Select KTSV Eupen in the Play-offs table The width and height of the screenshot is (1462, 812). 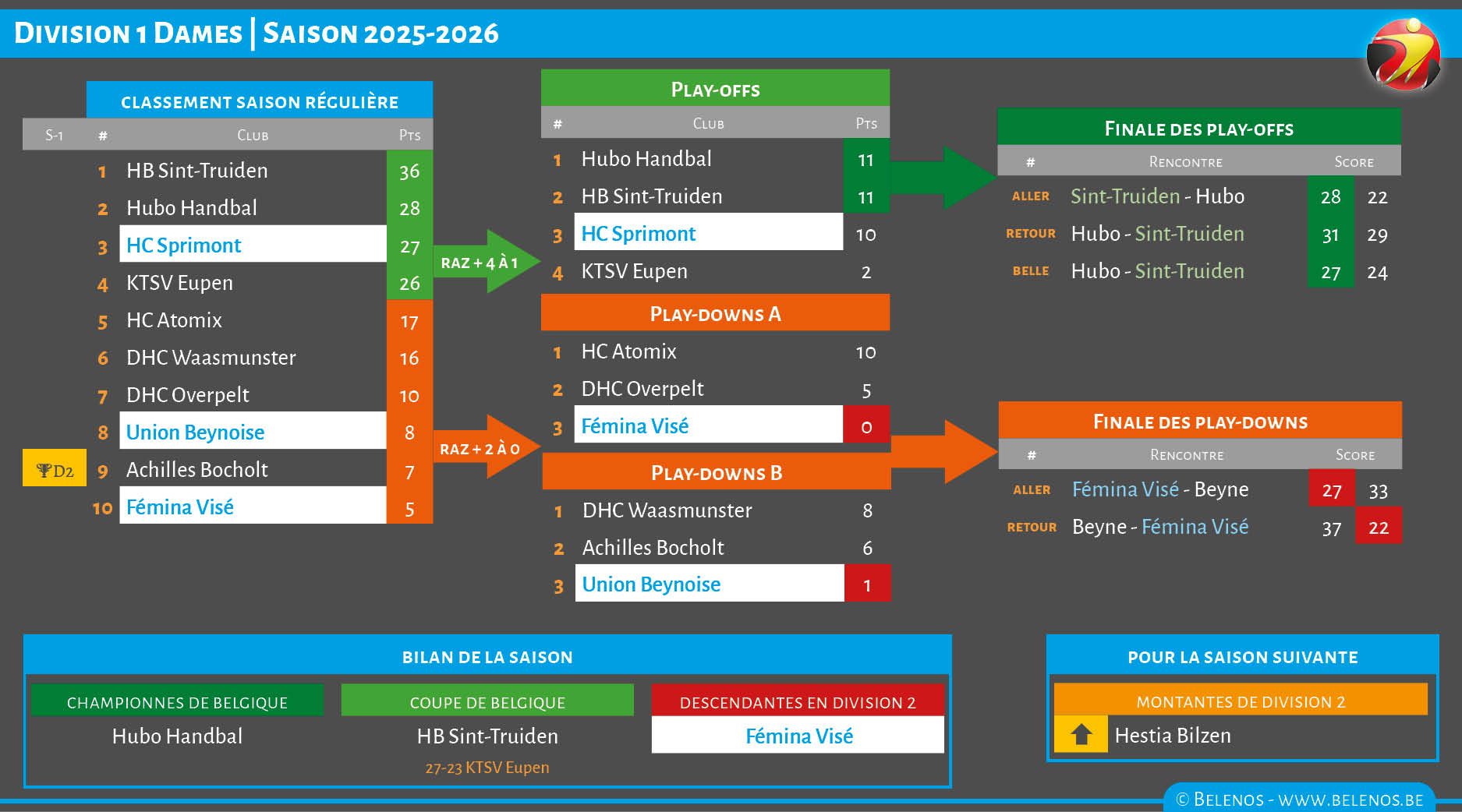click(634, 270)
